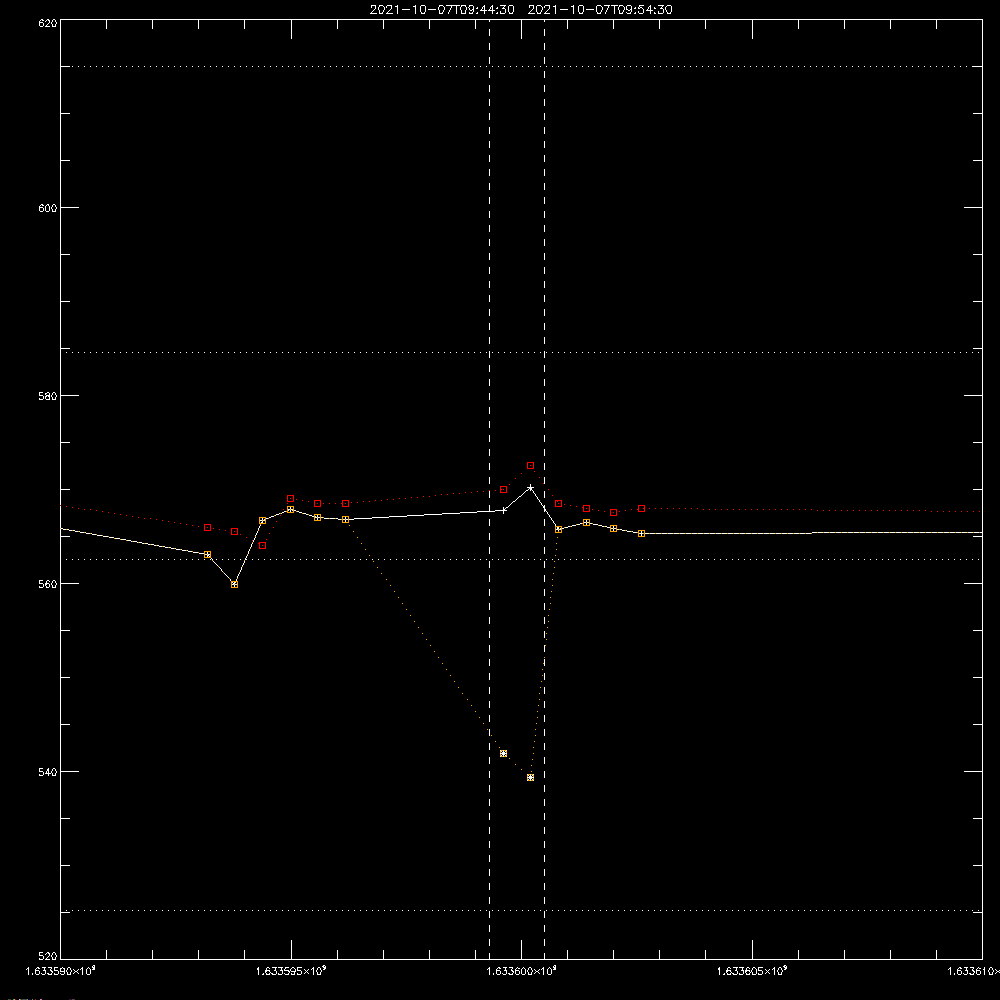Click the 1.633590×10⁹ label on the x-axis
This screenshot has height=1000, width=1000.
pos(60,971)
